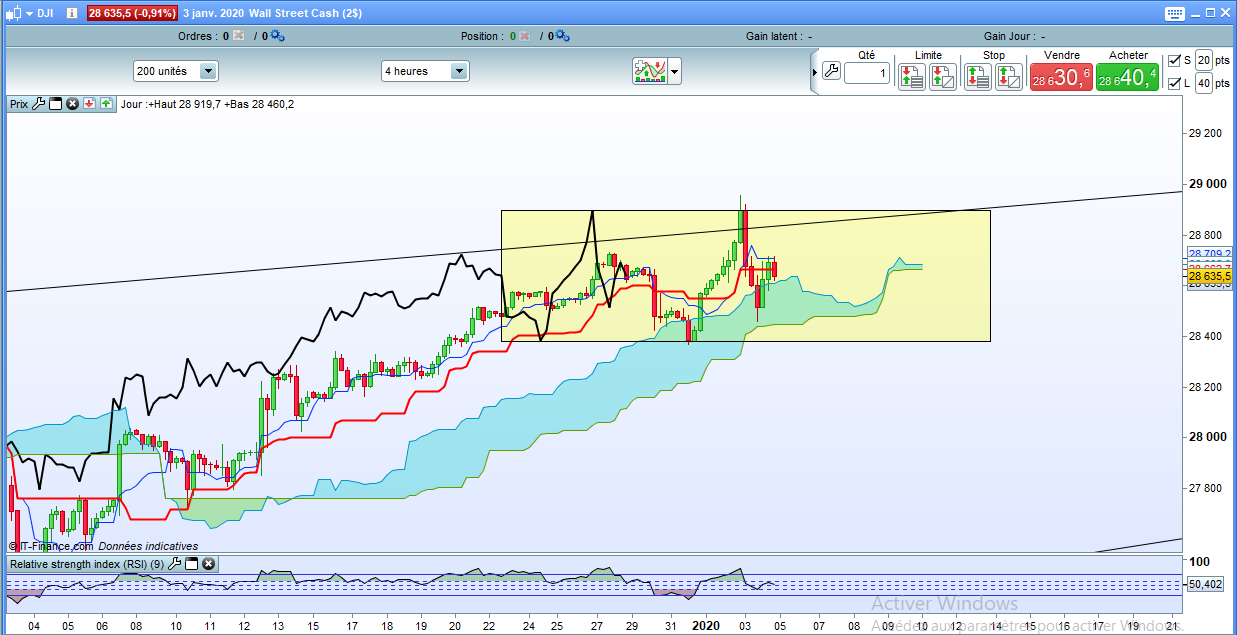1237x635 pixels.
Task: Open the 4 heures timeframe dropdown
Action: tap(459, 71)
